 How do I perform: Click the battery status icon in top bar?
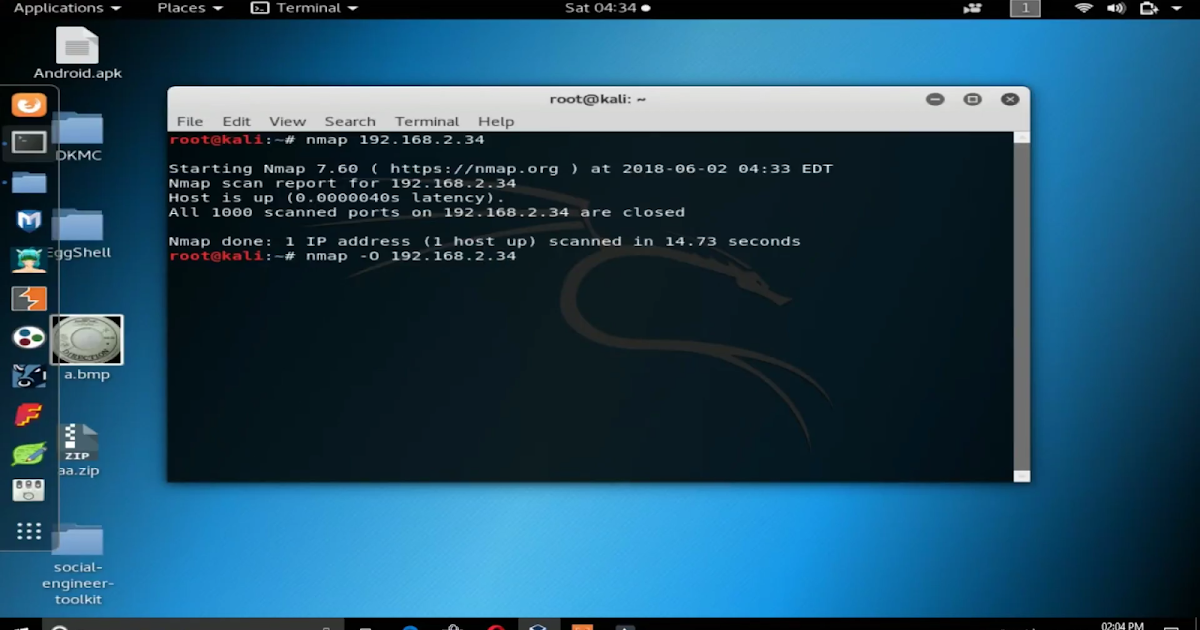[1147, 8]
